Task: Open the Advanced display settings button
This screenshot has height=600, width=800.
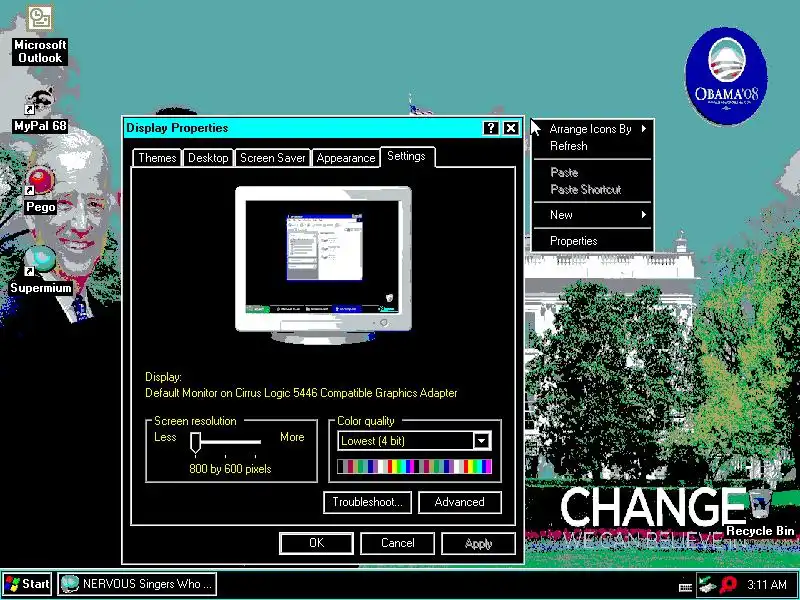Action: pos(460,503)
